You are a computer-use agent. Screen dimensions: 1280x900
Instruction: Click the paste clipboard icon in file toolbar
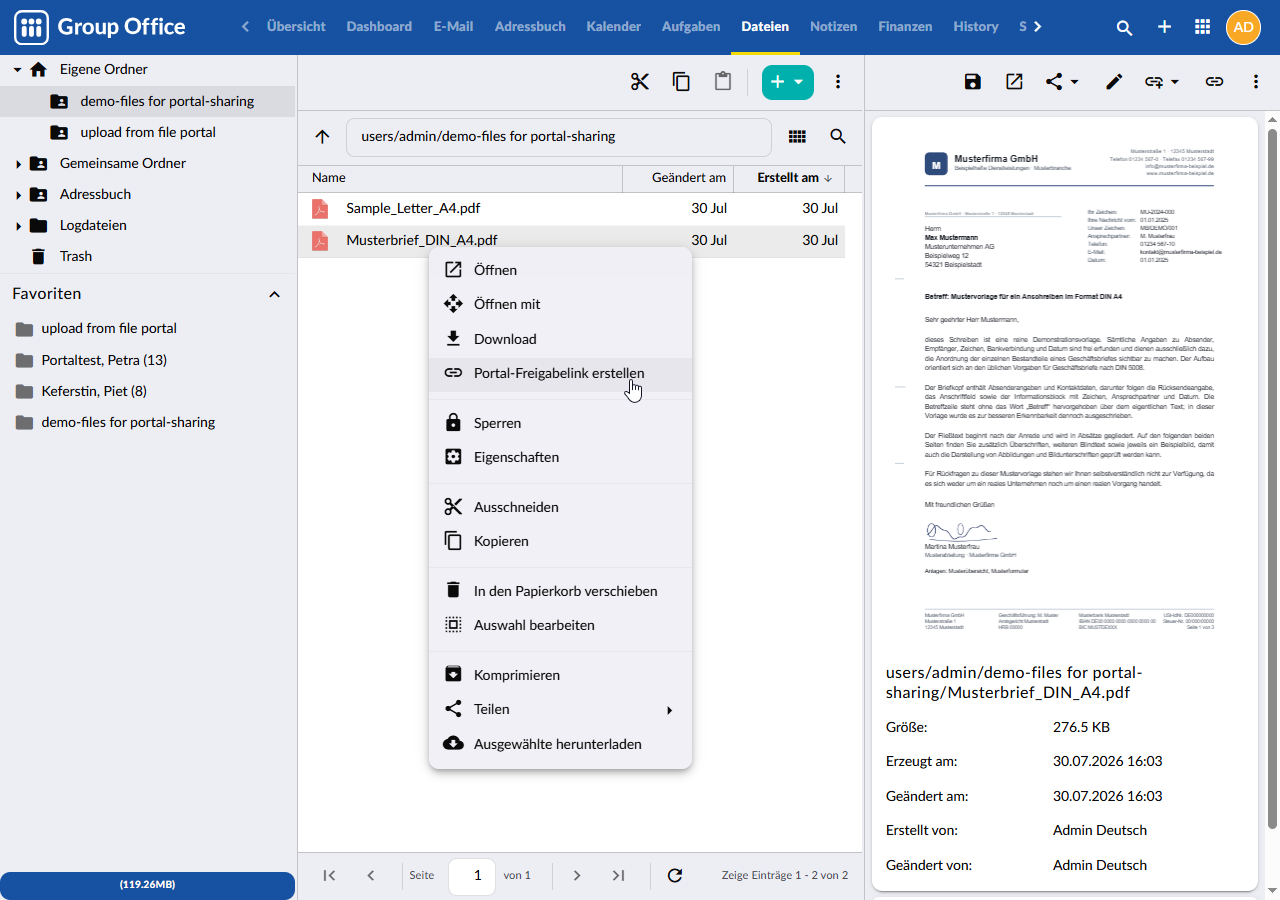(723, 82)
